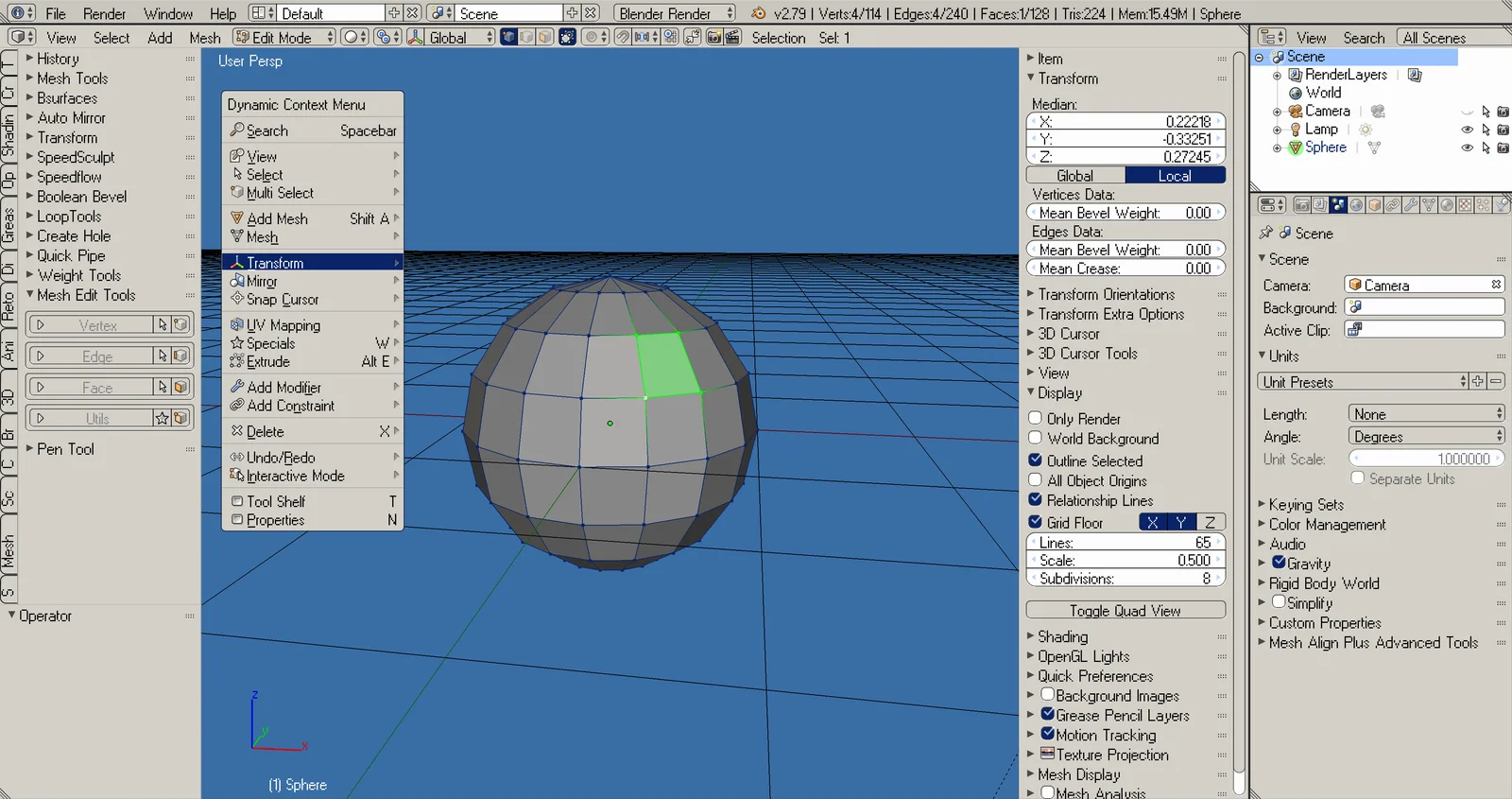This screenshot has height=799, width=1512.
Task: Hide the Lamp using its eye icon
Action: [x=1467, y=130]
